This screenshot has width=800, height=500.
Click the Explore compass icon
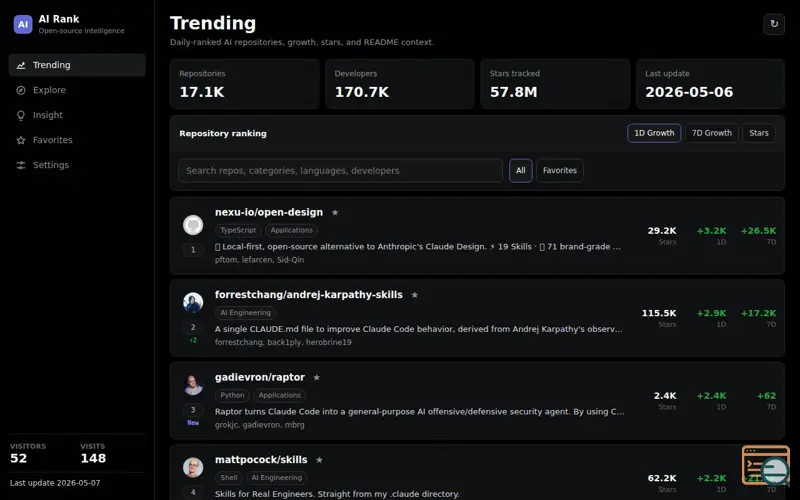point(21,90)
